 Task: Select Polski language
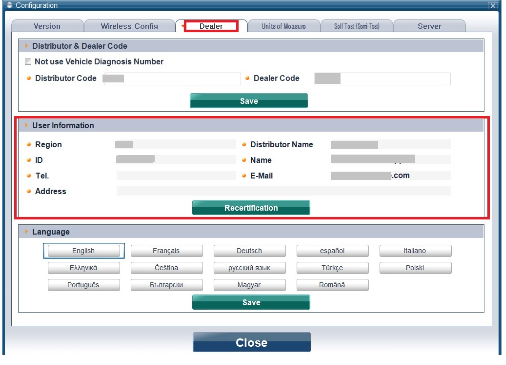(x=415, y=268)
